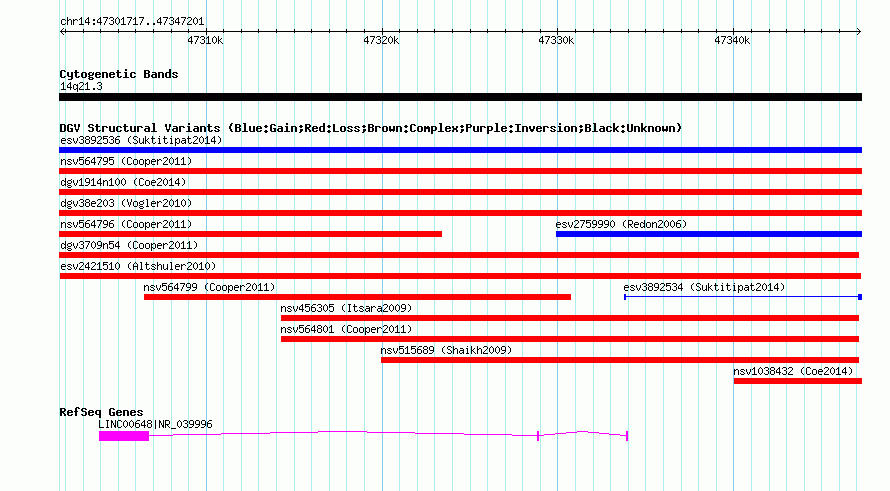Click the nsv456305 red loss bar
The width and height of the screenshot is (890, 491).
click(570, 318)
